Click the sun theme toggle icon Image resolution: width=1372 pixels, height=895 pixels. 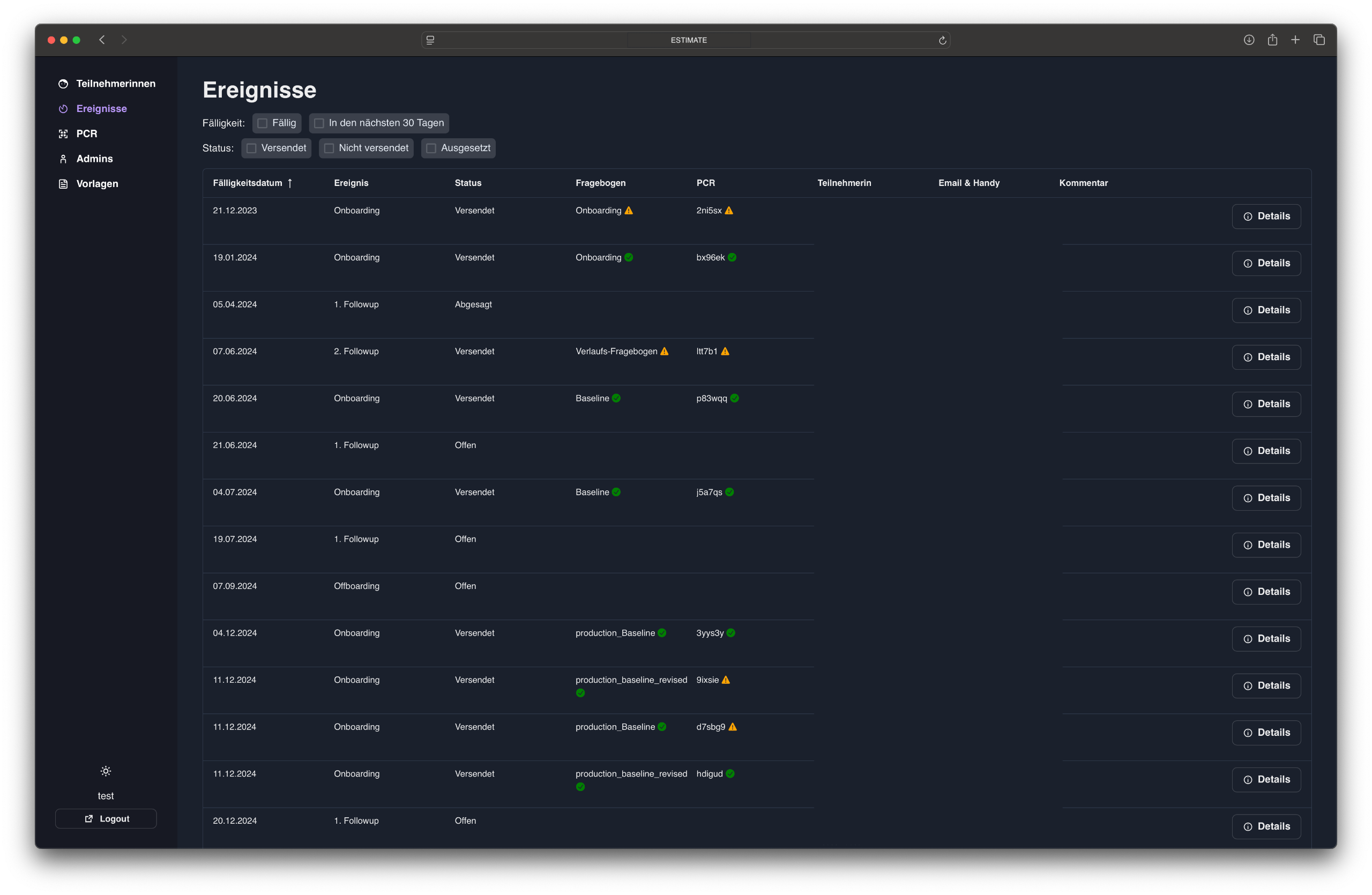(106, 771)
